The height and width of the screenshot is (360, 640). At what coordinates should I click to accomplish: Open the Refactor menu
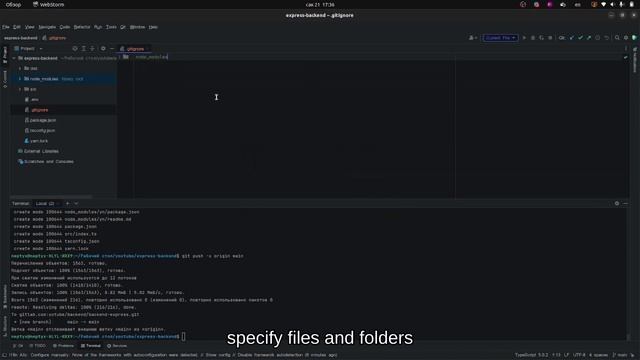coord(82,27)
